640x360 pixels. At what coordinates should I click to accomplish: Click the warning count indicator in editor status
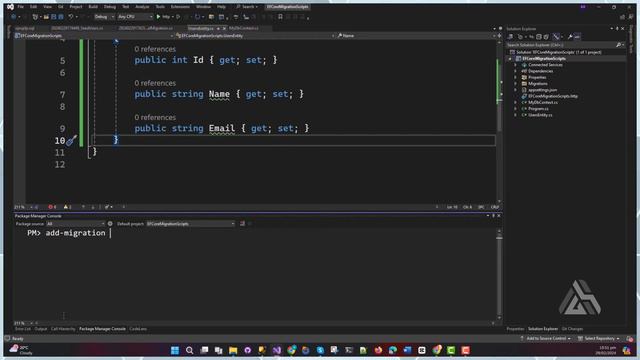[x=68, y=207]
